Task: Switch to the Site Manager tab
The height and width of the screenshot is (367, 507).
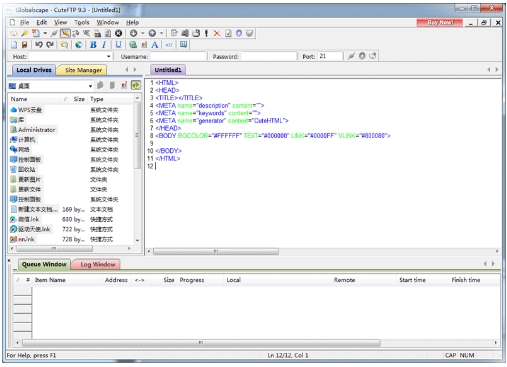Action: coord(83,70)
